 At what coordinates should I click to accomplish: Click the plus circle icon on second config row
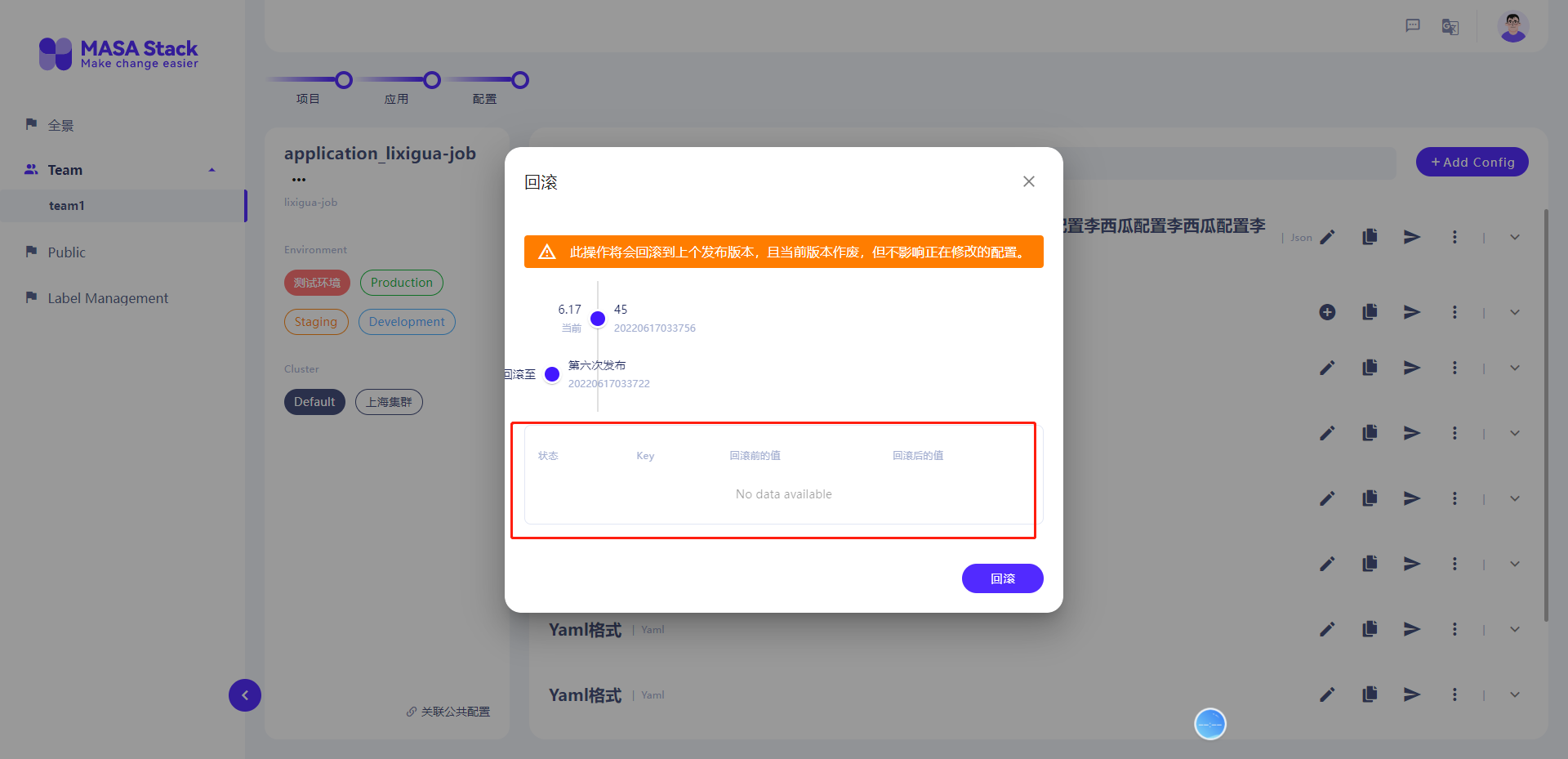[x=1326, y=312]
